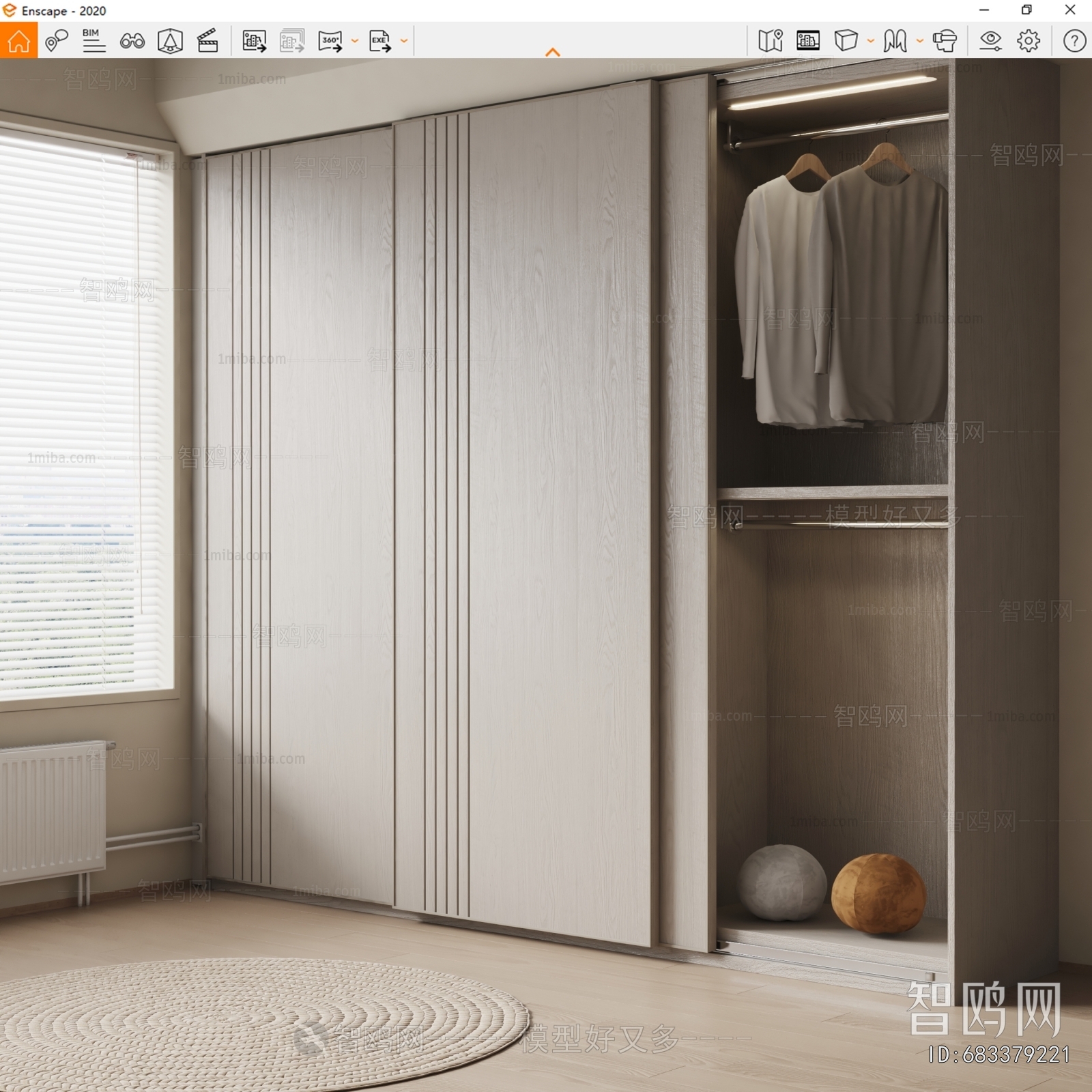Screen dimensions: 1092x1092
Task: Minimize the Enscape window
Action: coord(984,10)
